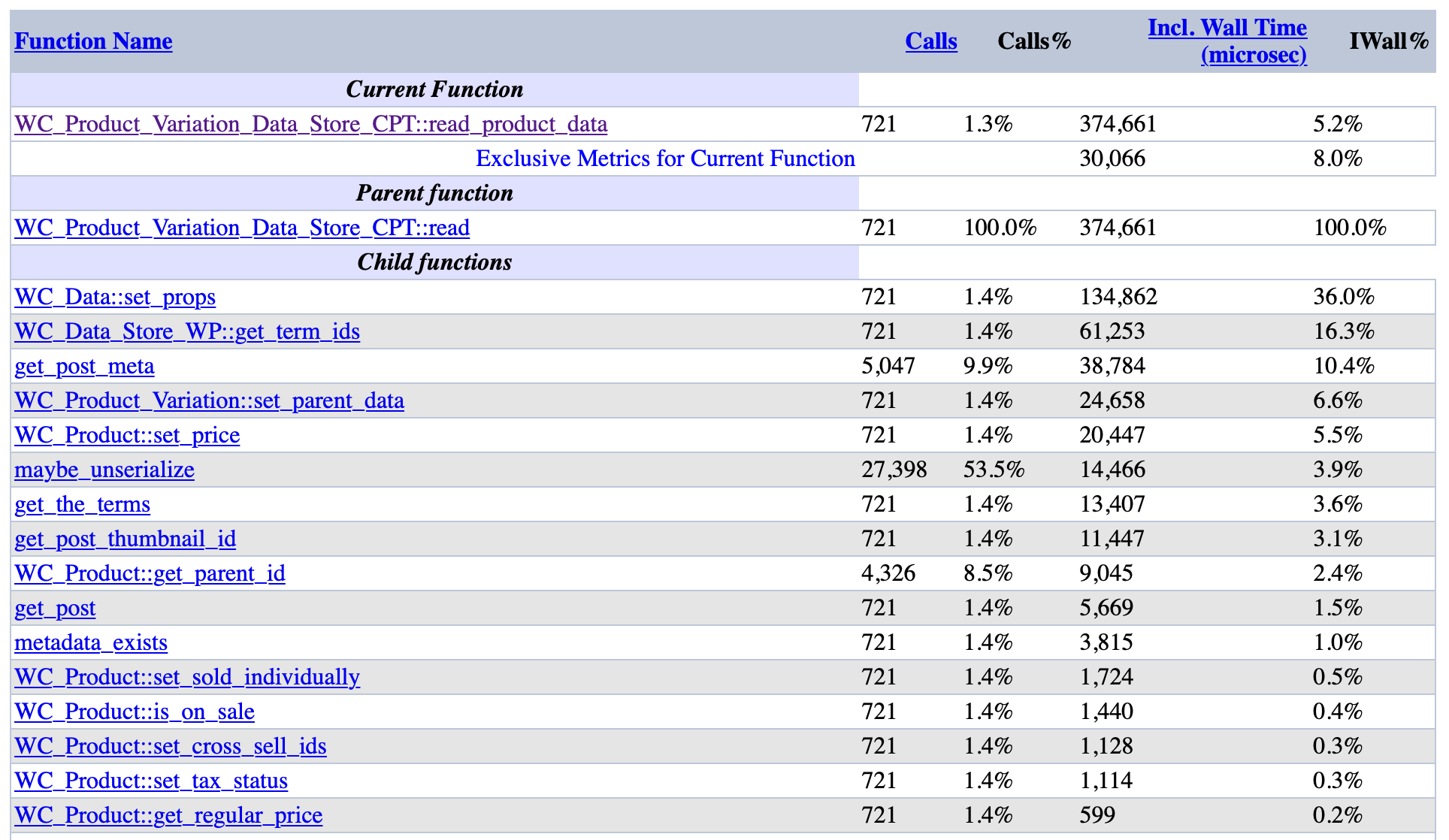Image resolution: width=1449 pixels, height=840 pixels.
Task: View WC_Product::set_cross_sell_ids function
Action: pyautogui.click(x=170, y=746)
